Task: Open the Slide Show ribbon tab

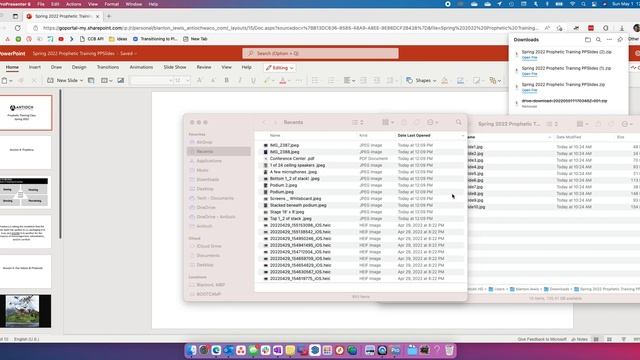Action: coord(175,67)
